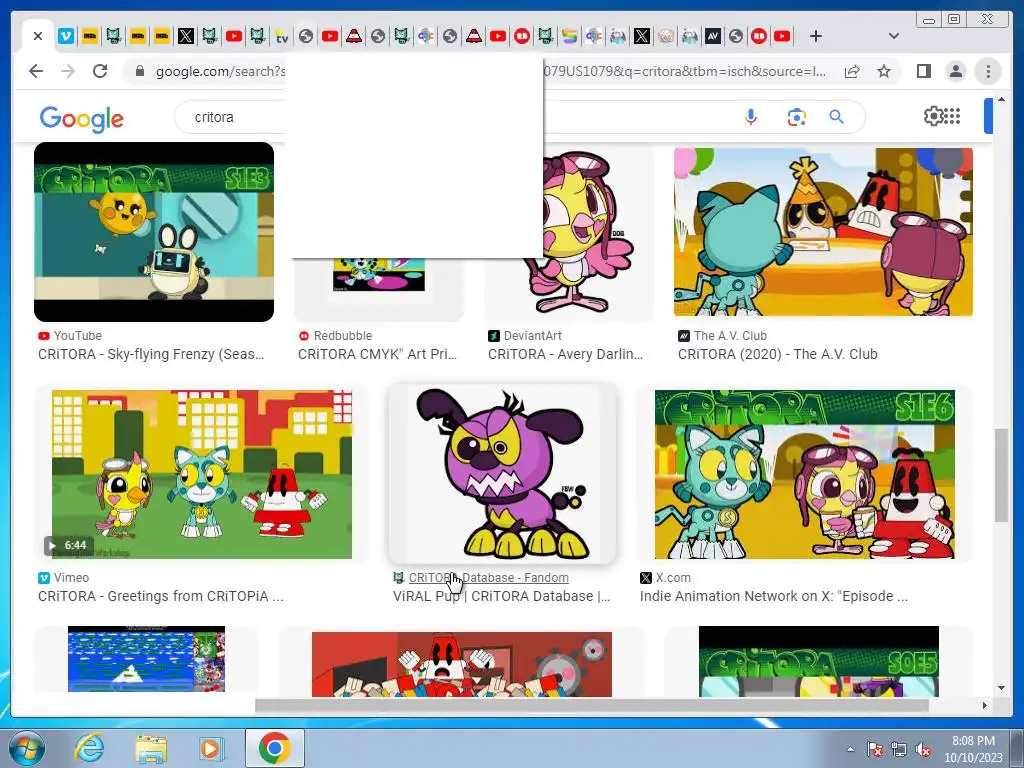Screen dimensions: 1024x768
Task: Click the page scroll-up arrow
Action: [1001, 100]
